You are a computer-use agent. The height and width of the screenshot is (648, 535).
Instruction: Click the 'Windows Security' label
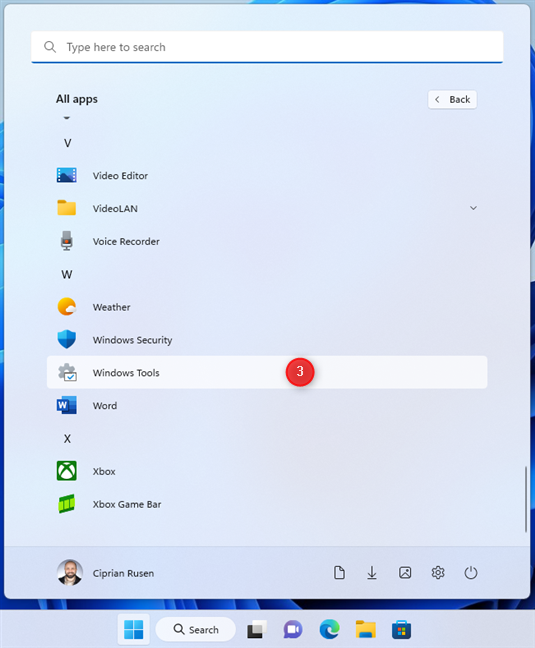coord(132,340)
